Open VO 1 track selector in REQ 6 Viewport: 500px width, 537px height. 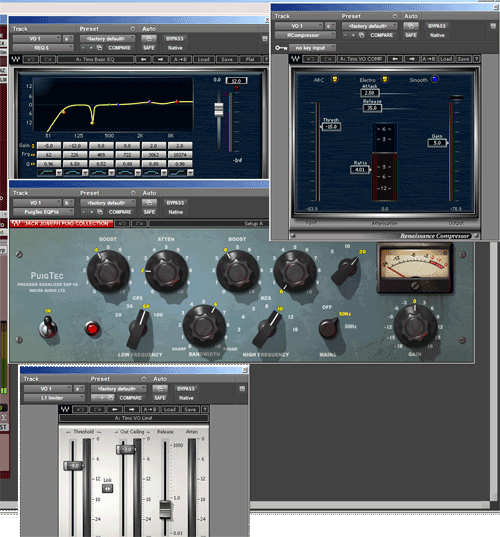[x=37, y=38]
